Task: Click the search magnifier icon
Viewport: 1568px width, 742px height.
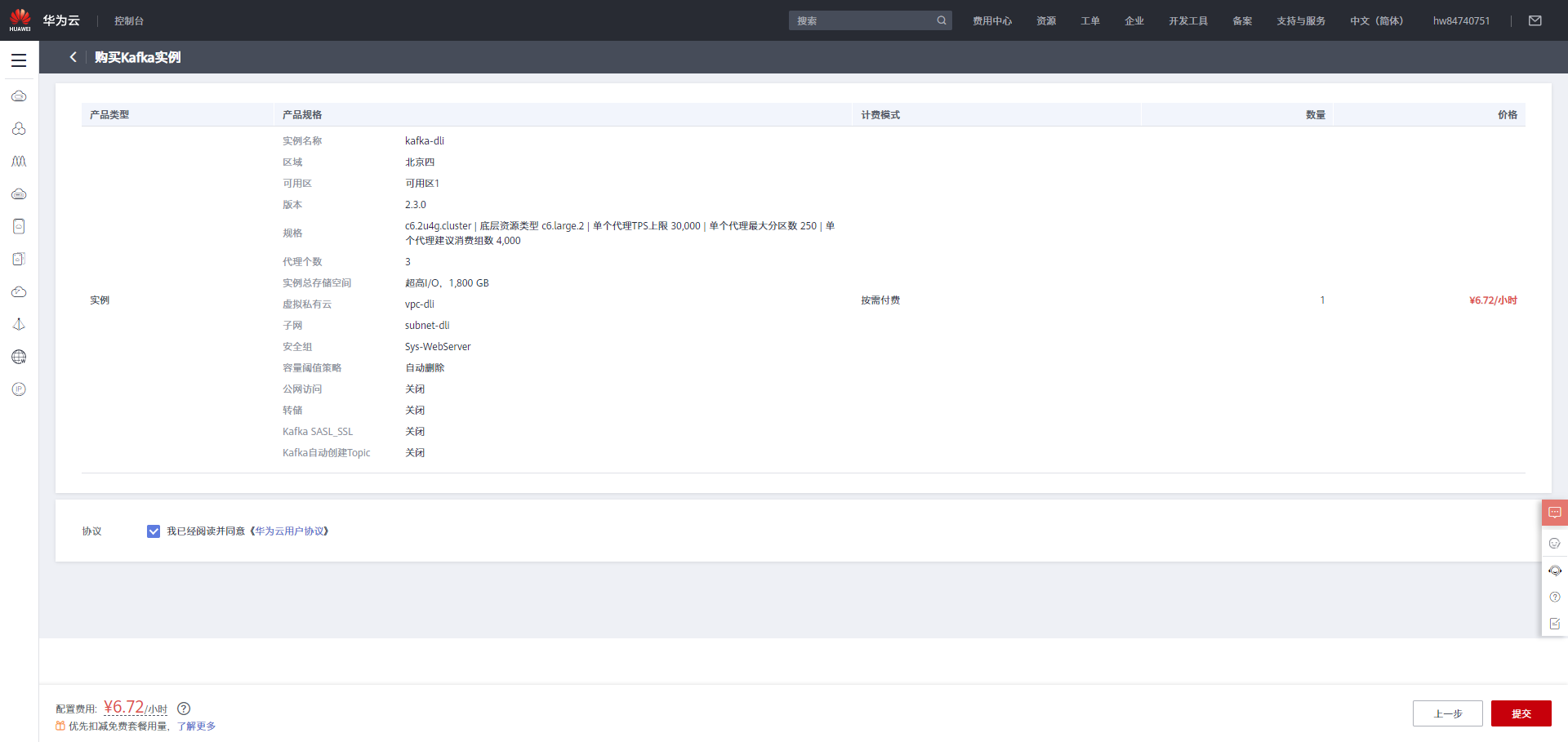Action: (942, 20)
